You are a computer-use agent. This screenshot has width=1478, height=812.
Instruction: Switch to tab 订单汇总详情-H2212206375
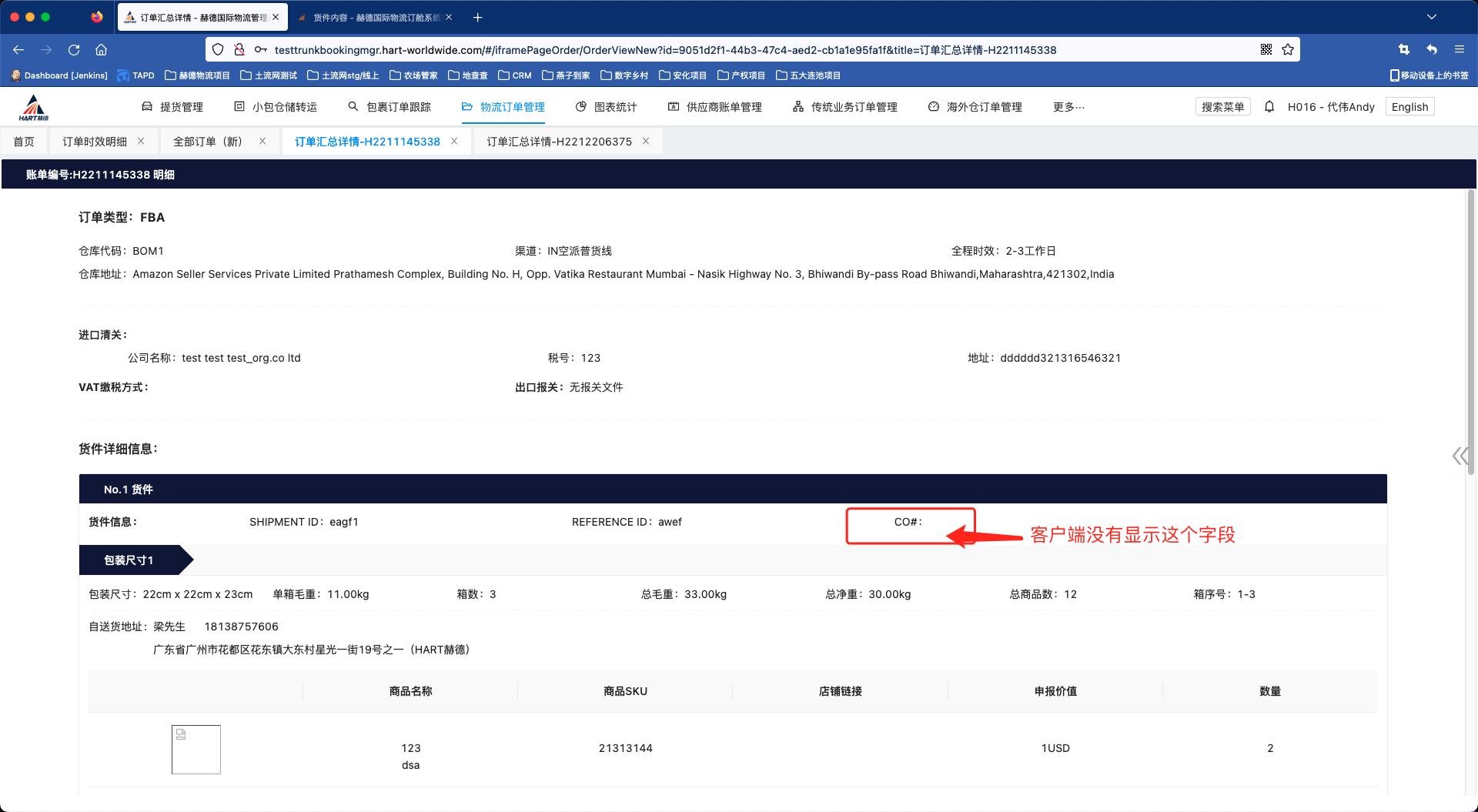559,142
